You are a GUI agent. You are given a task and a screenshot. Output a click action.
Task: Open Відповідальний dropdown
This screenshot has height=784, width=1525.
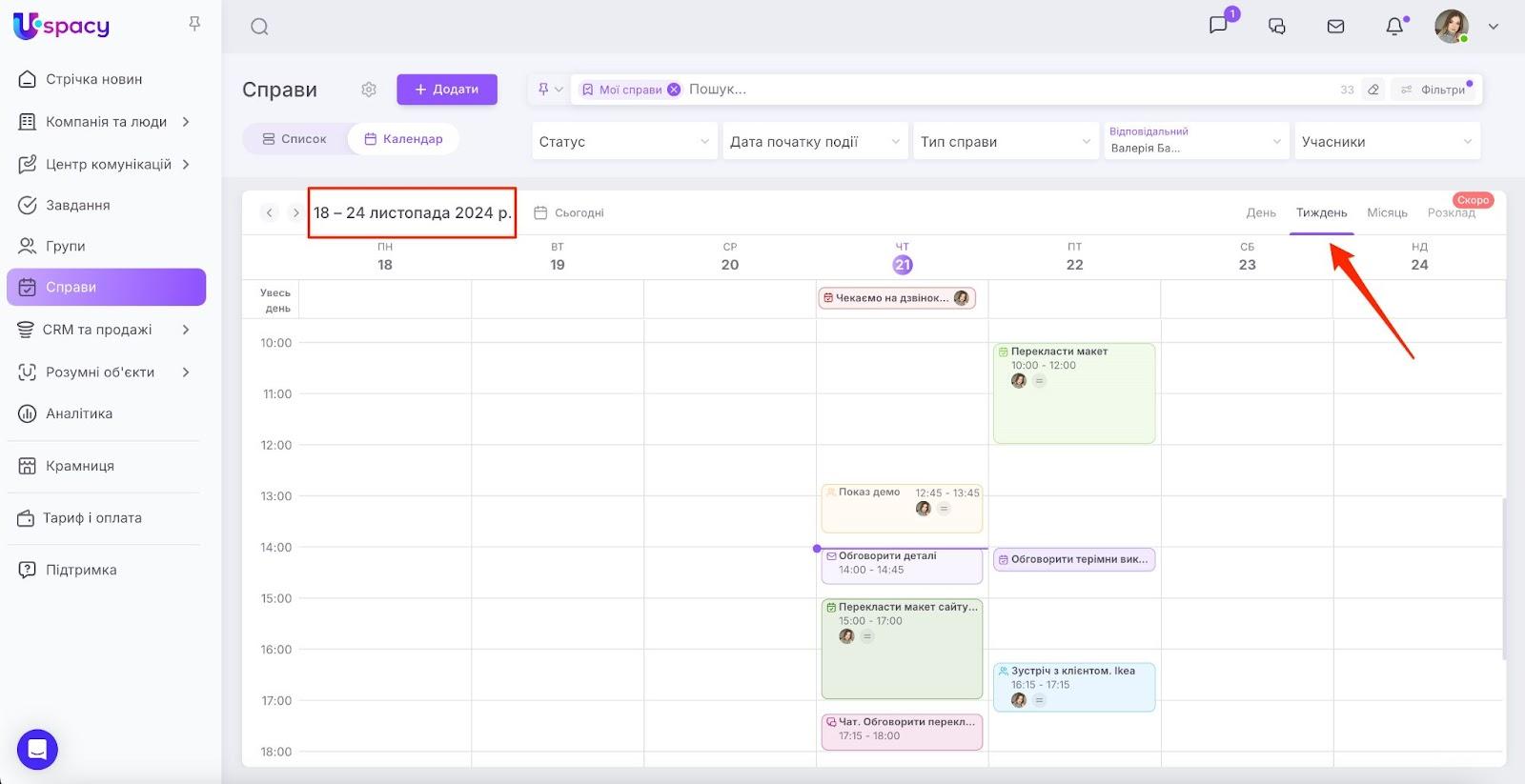(1196, 141)
